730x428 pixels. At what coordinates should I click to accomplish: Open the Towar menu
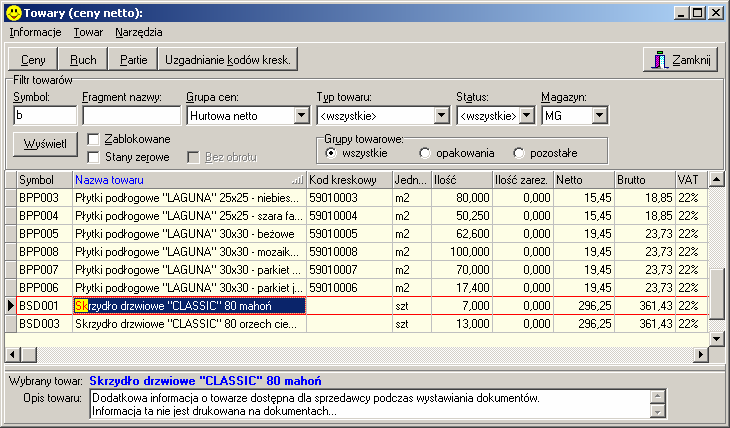[x=88, y=32]
